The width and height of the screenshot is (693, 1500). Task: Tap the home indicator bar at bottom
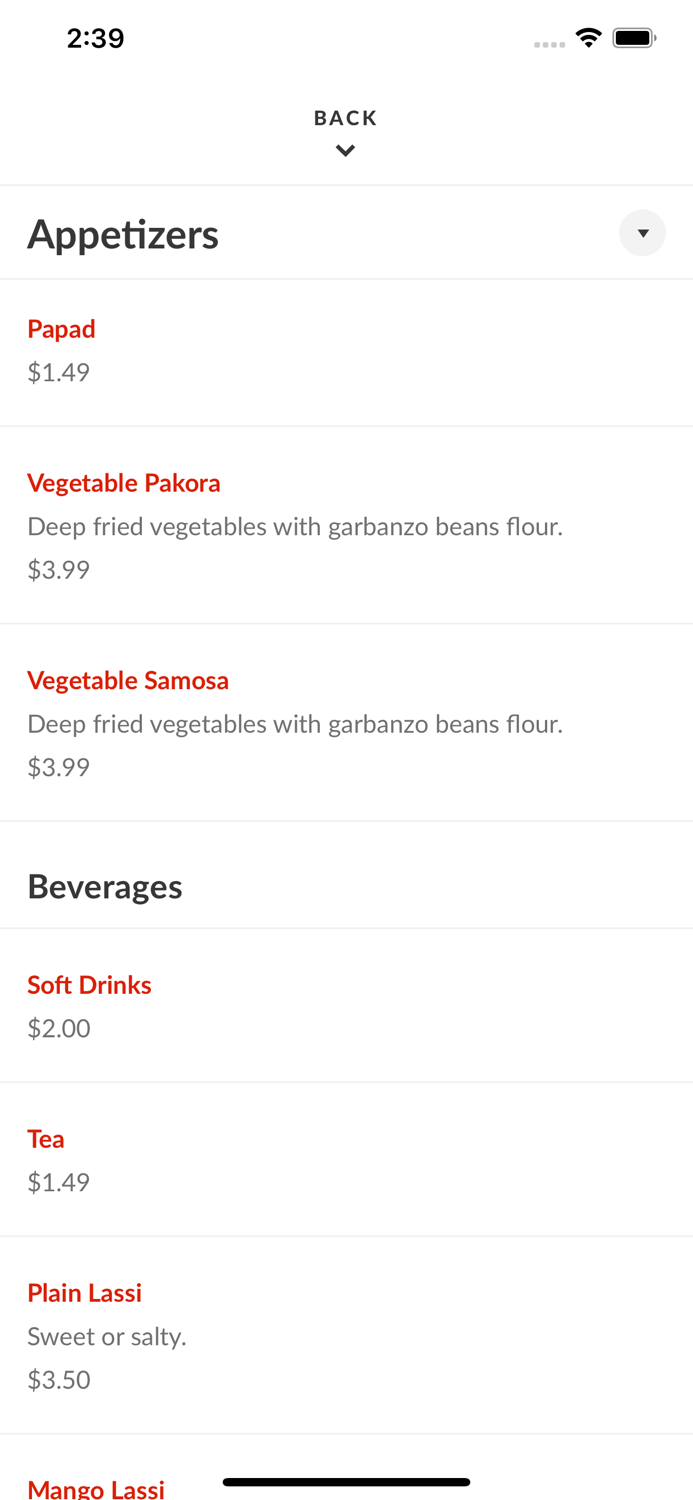coord(346,1482)
